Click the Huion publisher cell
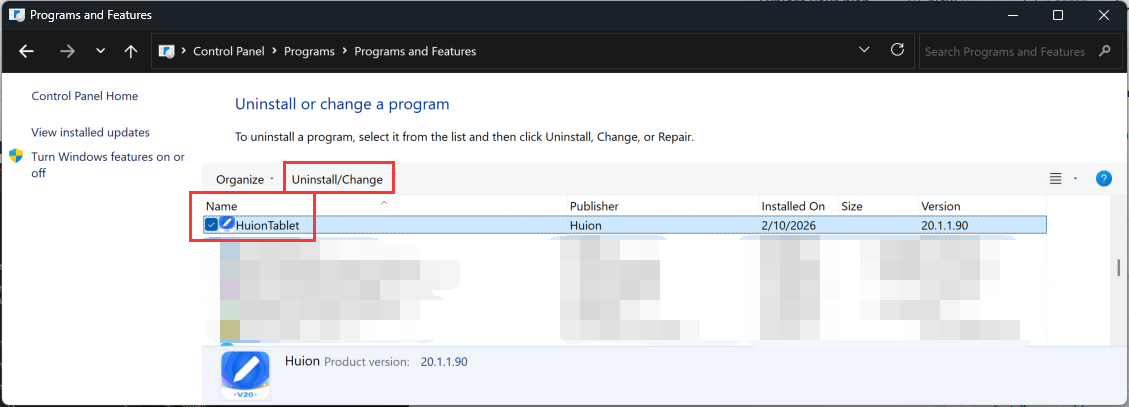1129x407 pixels. click(585, 225)
